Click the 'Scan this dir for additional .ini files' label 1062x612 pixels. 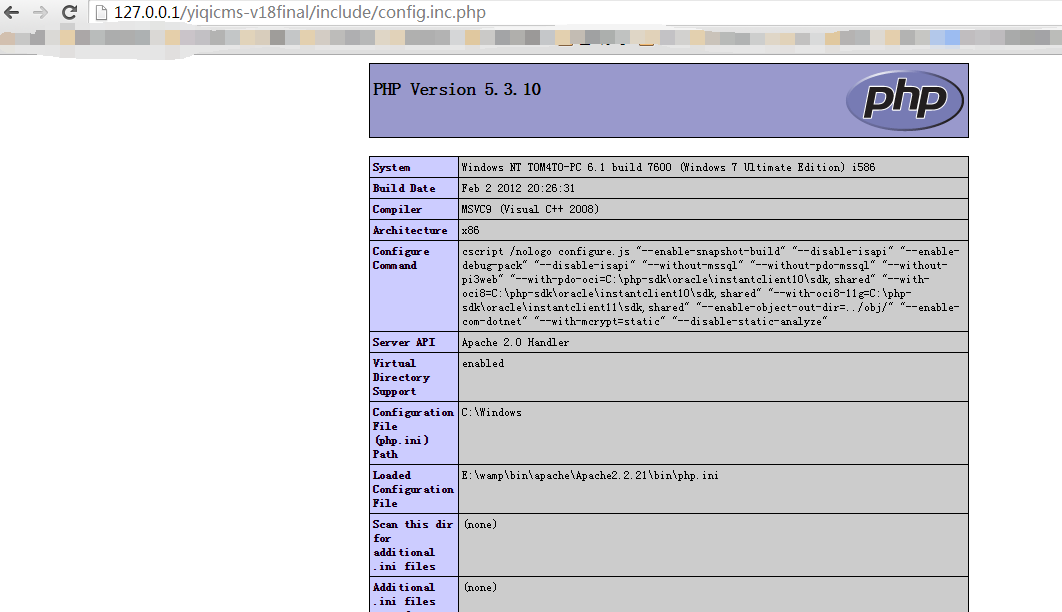pyautogui.click(x=412, y=545)
